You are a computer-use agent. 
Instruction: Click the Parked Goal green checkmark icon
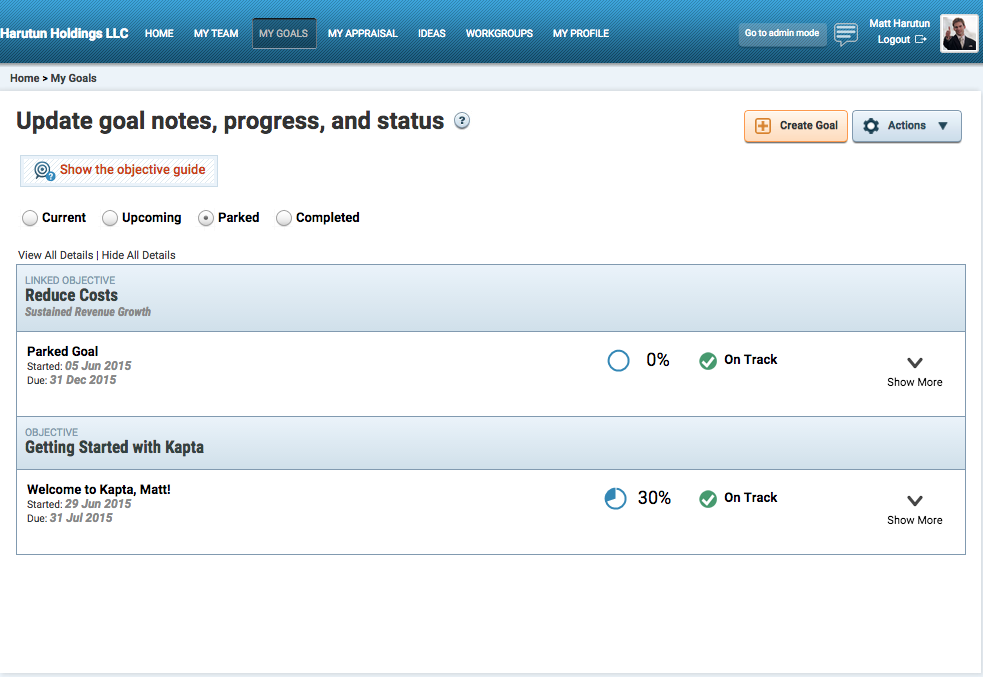point(708,360)
